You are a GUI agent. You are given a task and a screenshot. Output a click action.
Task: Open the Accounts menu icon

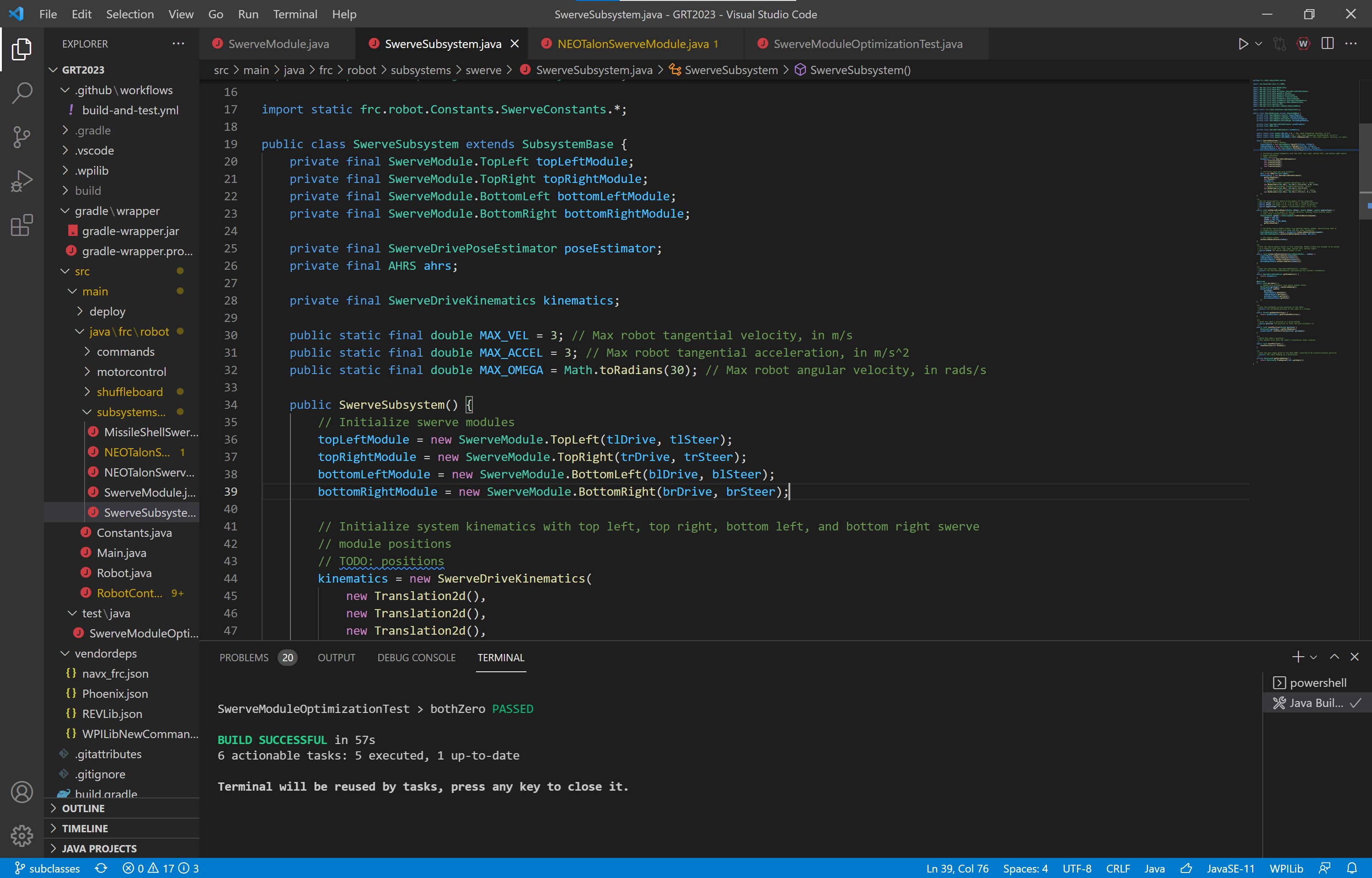[x=21, y=792]
